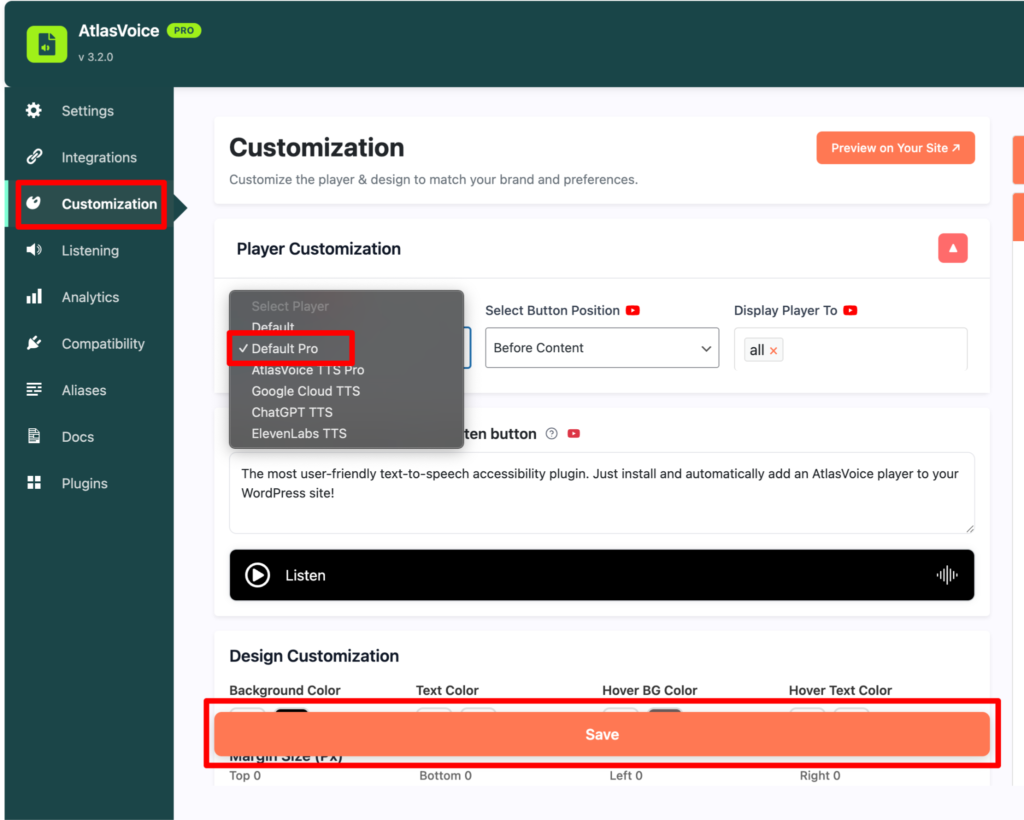Choose ElevenLabs TTS player option
Screen dimensions: 1024x820
point(299,434)
